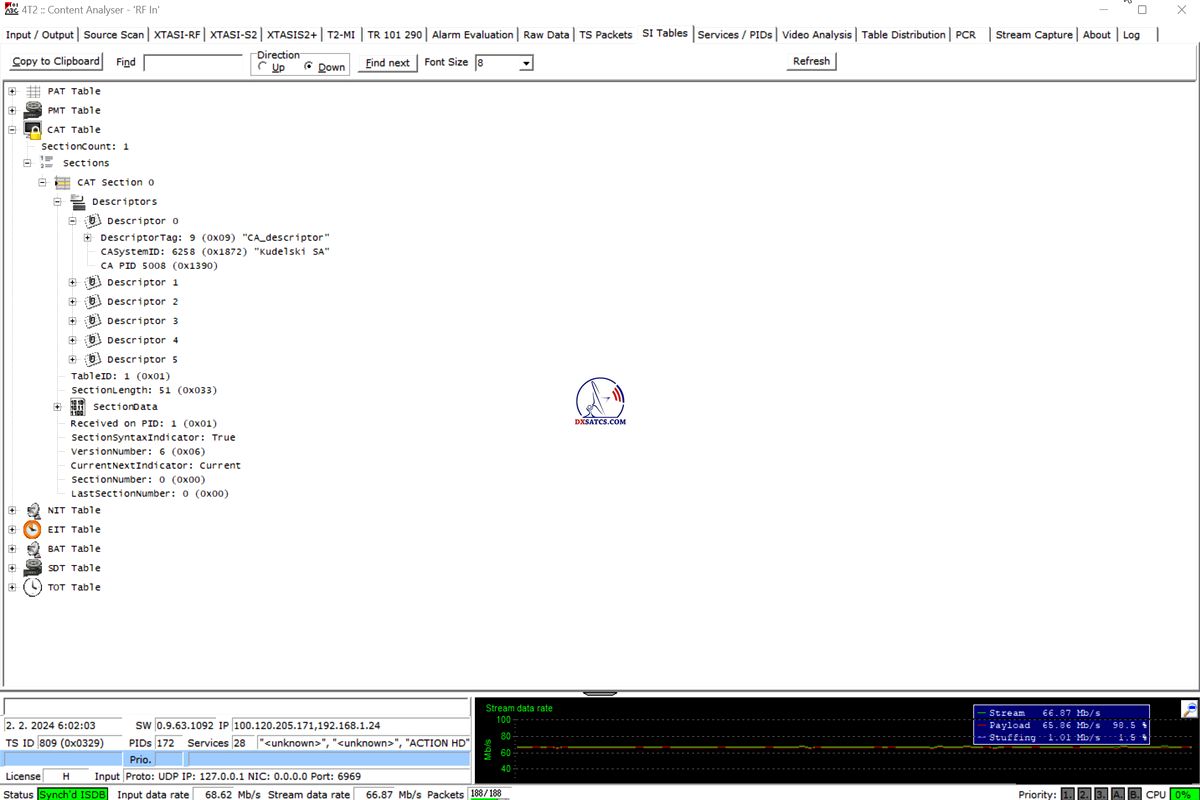This screenshot has width=1200, height=800.
Task: Click the Descriptor 3 tag icon
Action: [92, 321]
